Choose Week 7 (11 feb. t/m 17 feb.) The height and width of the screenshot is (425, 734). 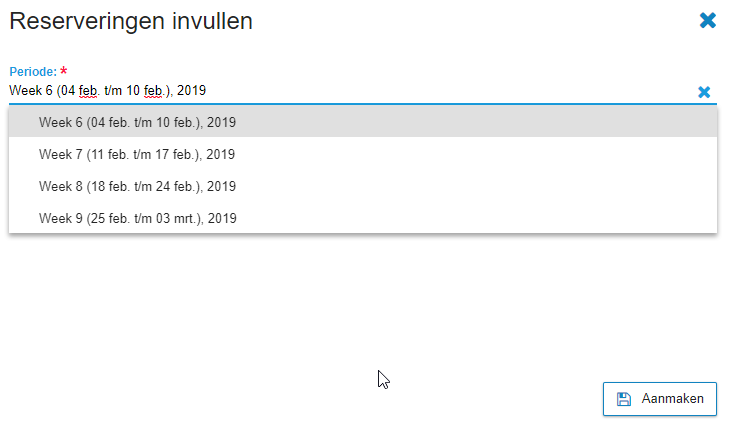click(x=363, y=154)
